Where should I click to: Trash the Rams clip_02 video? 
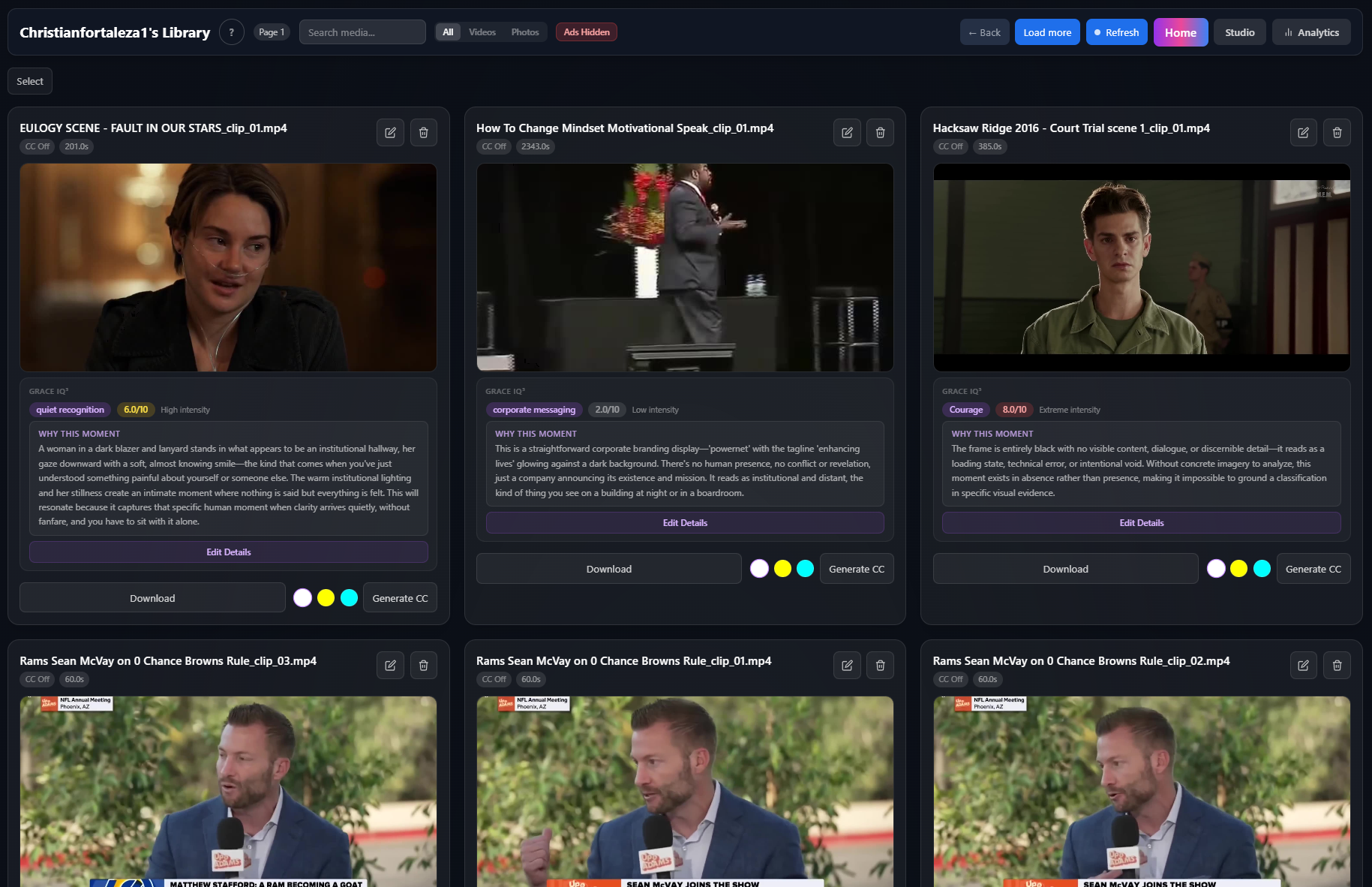(1337, 665)
